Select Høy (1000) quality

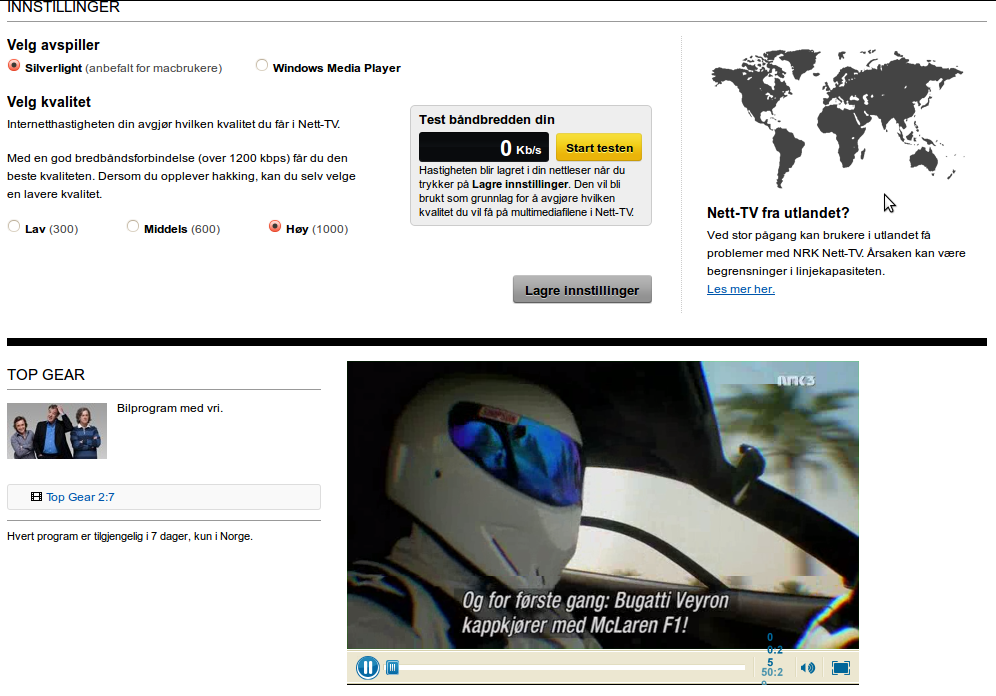(x=275, y=227)
